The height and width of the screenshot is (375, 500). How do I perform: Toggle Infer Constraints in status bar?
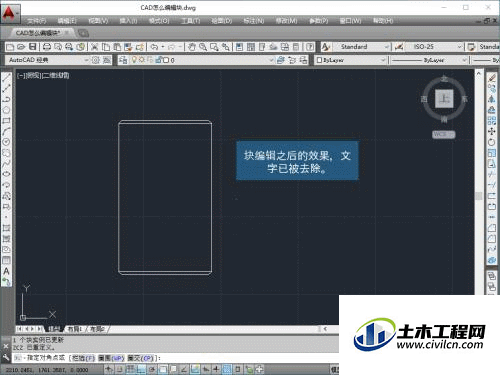click(109, 369)
